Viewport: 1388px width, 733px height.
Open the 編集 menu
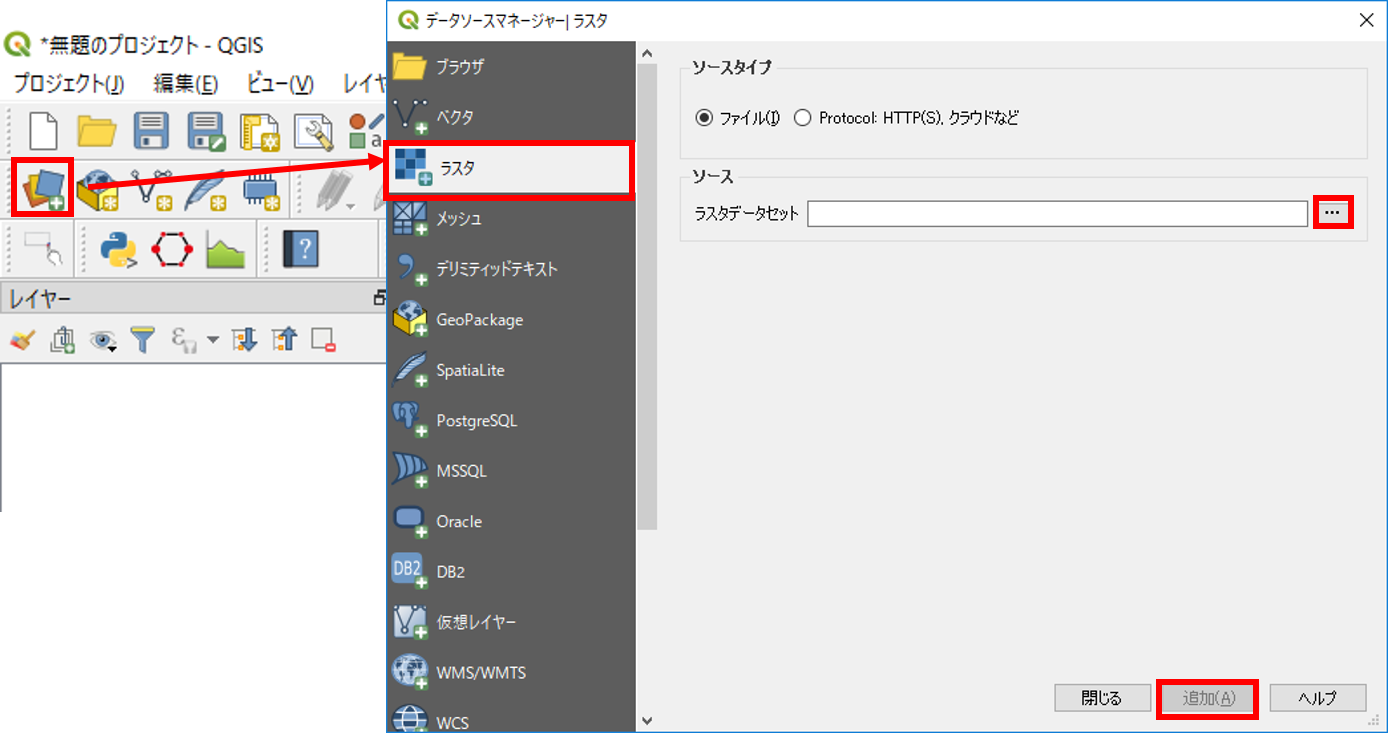click(x=185, y=84)
